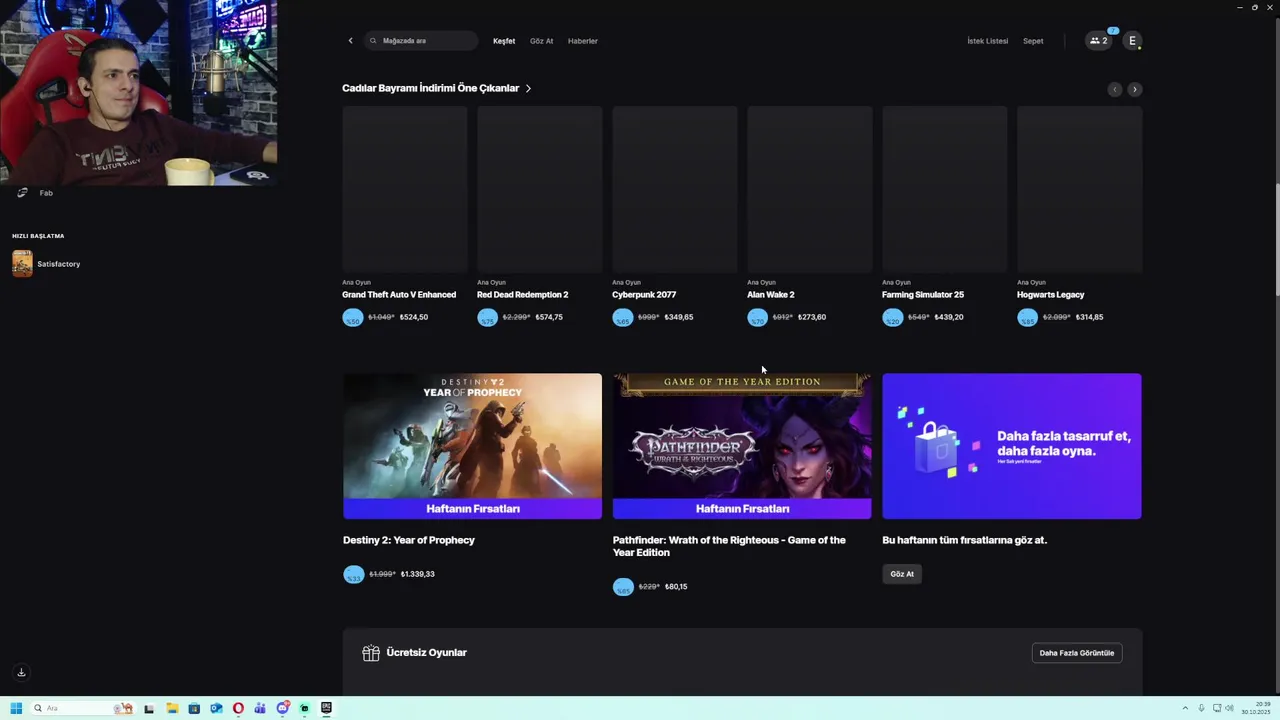This screenshot has width=1280, height=720.
Task: Click Daha Fazla Görüntüle button
Action: (x=1077, y=653)
